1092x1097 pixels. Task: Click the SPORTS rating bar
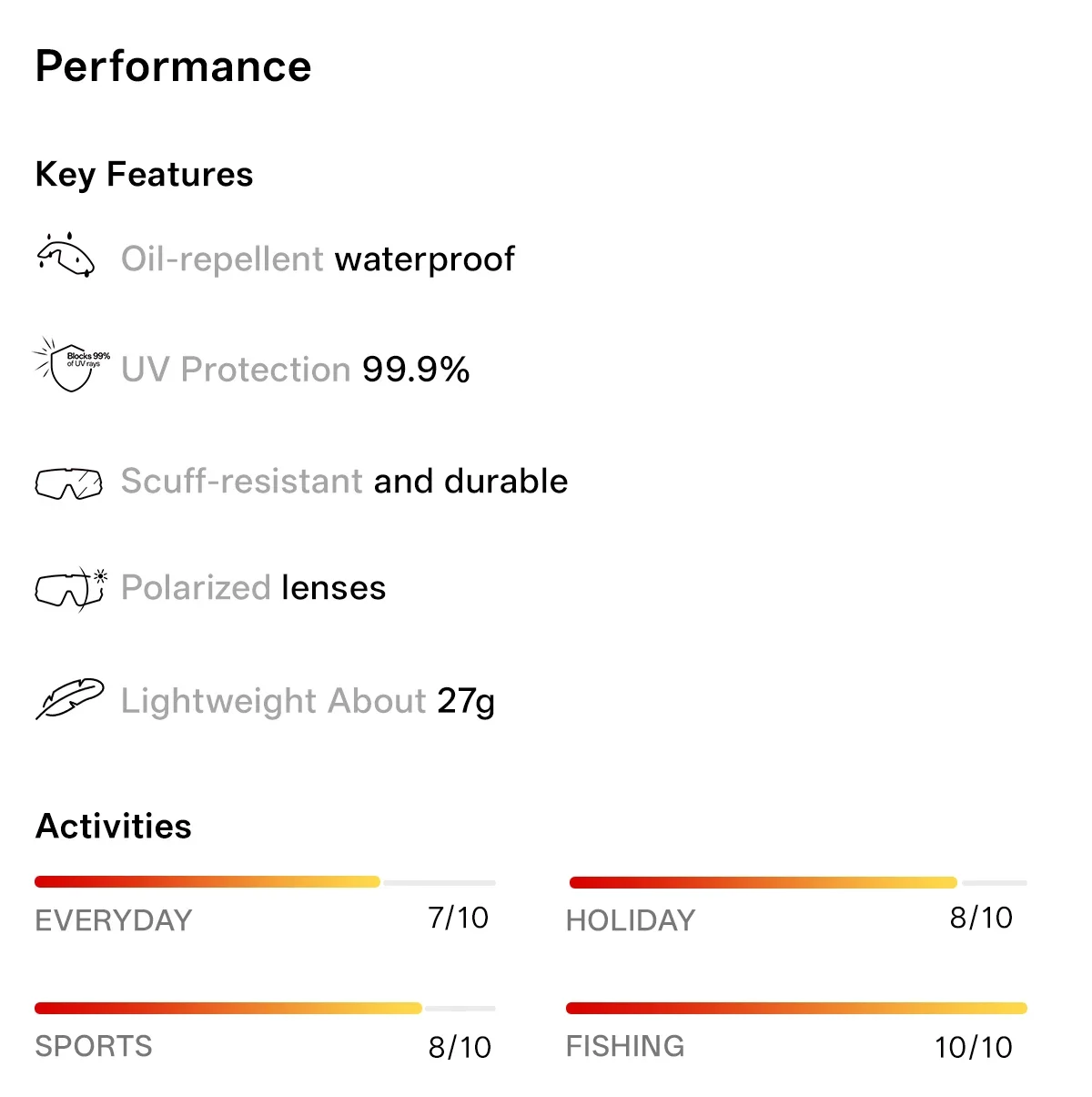(x=265, y=1008)
